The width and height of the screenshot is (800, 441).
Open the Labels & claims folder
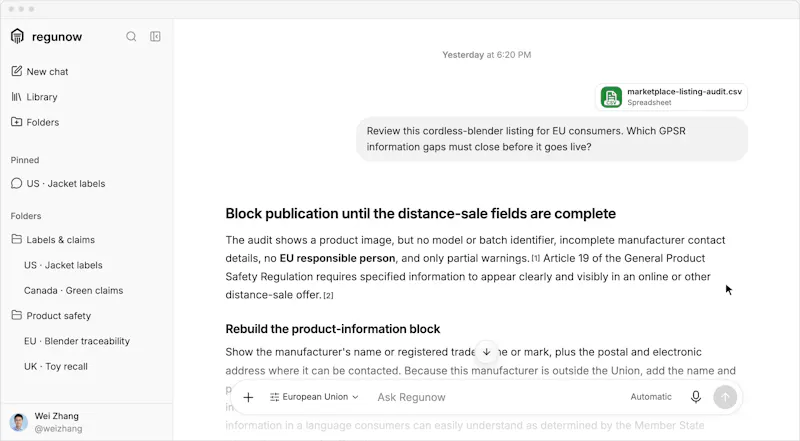pos(53,239)
